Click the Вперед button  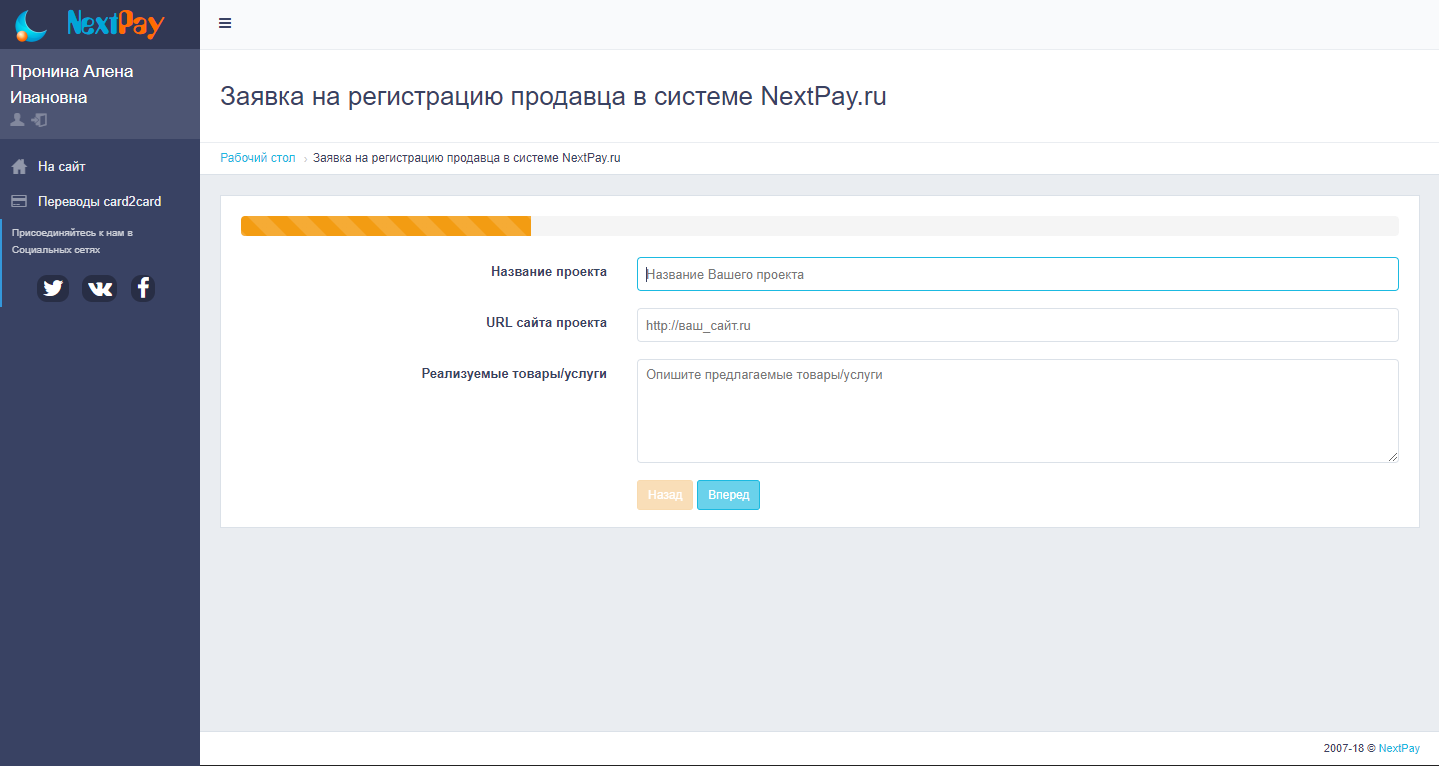(728, 494)
